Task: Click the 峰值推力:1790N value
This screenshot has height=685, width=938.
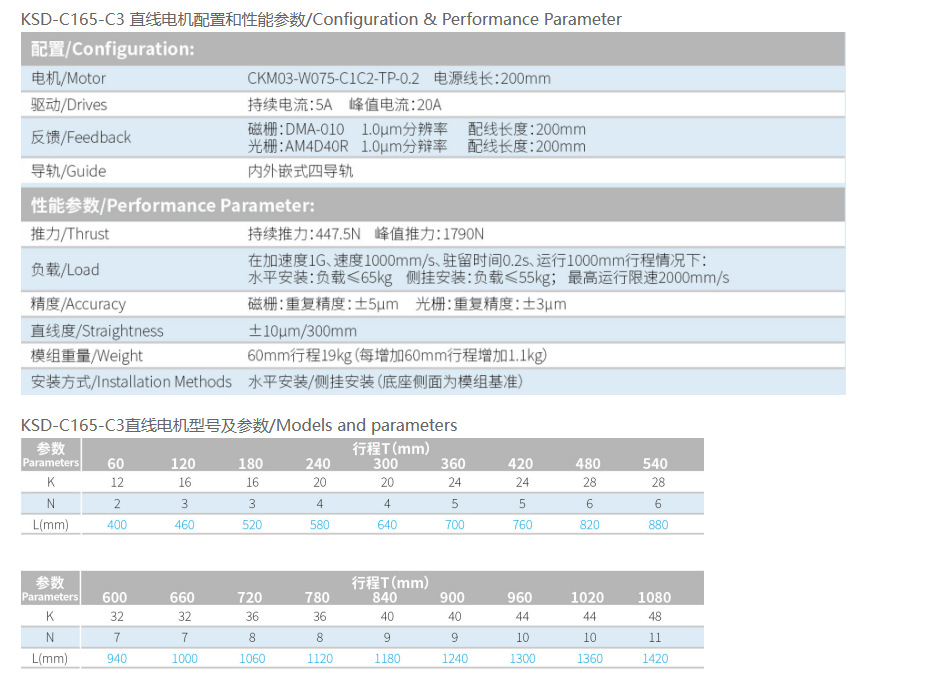Action: [x=430, y=234]
